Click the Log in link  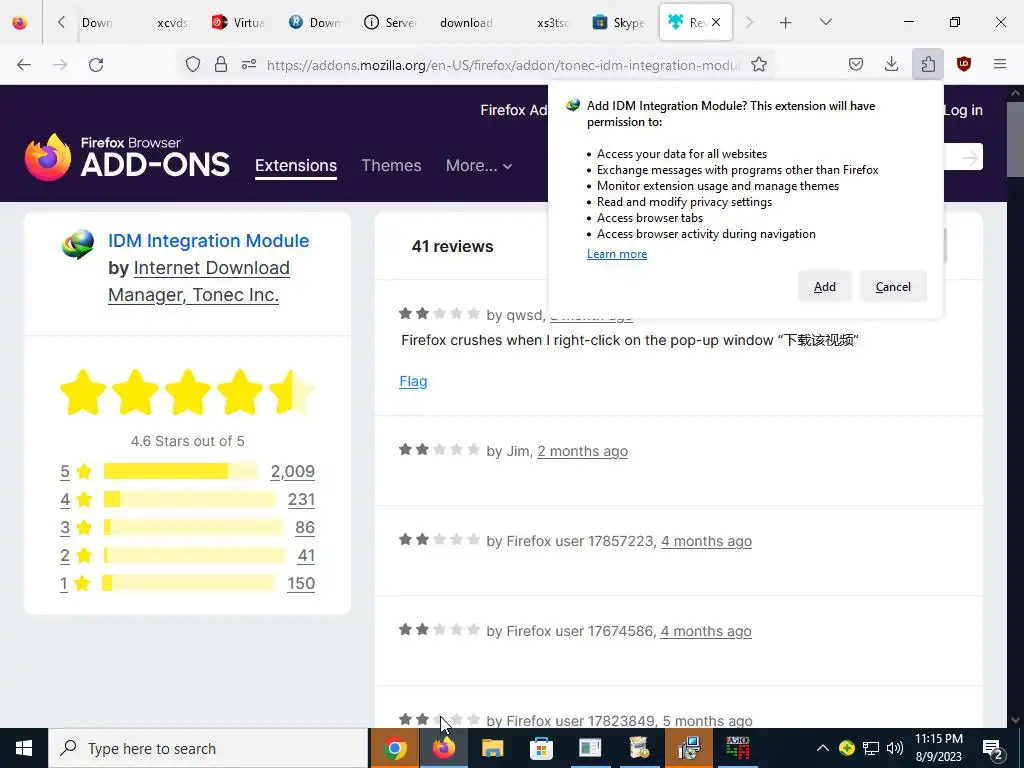[963, 110]
